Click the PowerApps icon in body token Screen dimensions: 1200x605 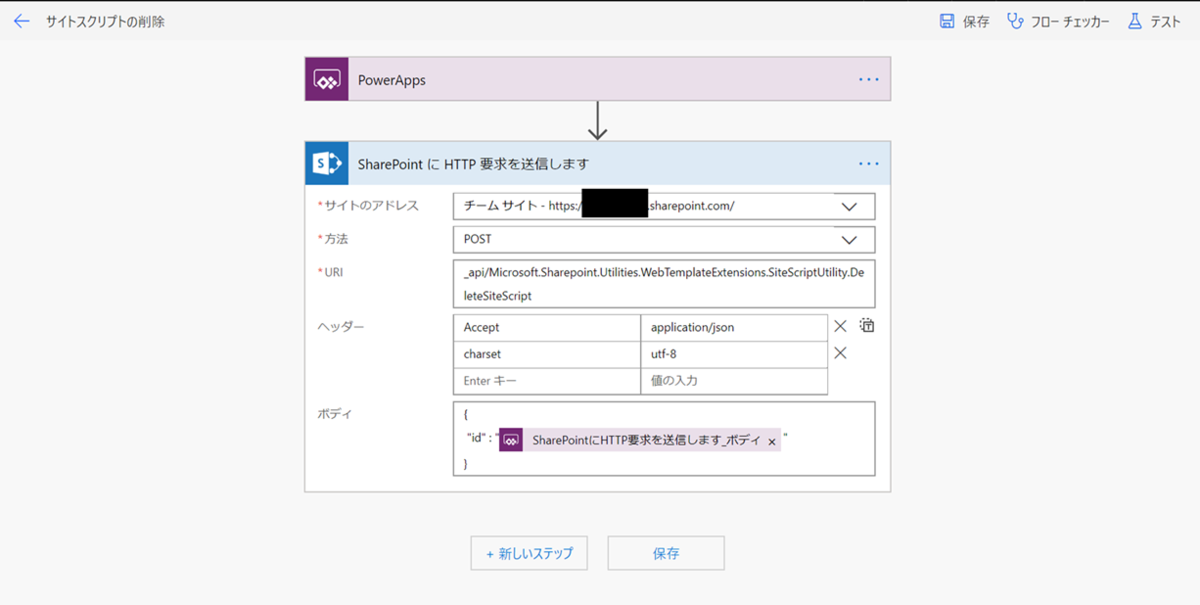511,440
